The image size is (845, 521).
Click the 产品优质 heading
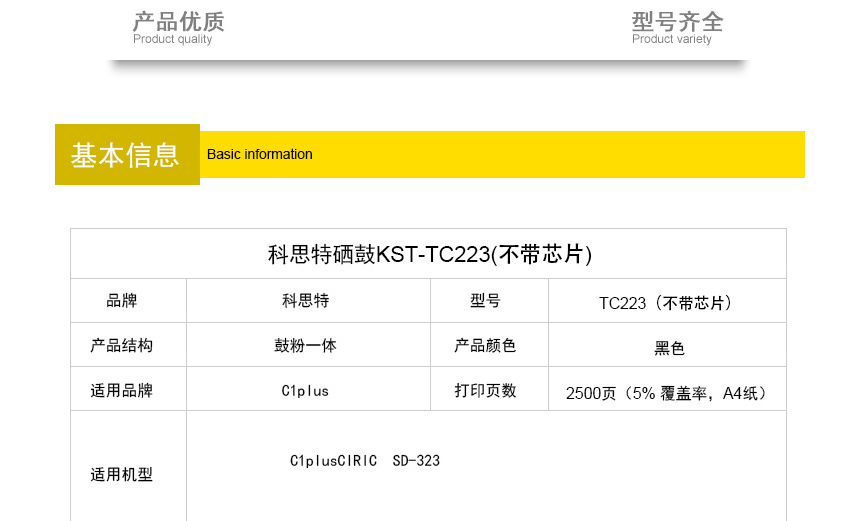point(178,22)
